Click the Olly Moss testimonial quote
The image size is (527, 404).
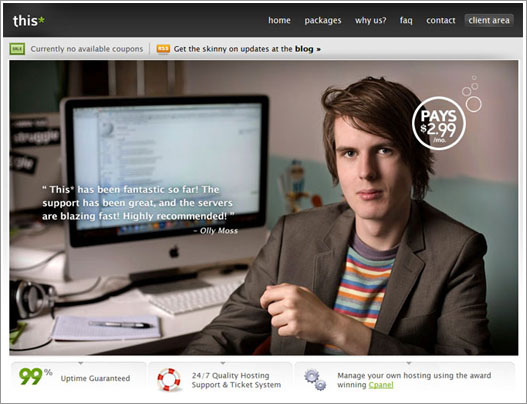click(x=138, y=203)
